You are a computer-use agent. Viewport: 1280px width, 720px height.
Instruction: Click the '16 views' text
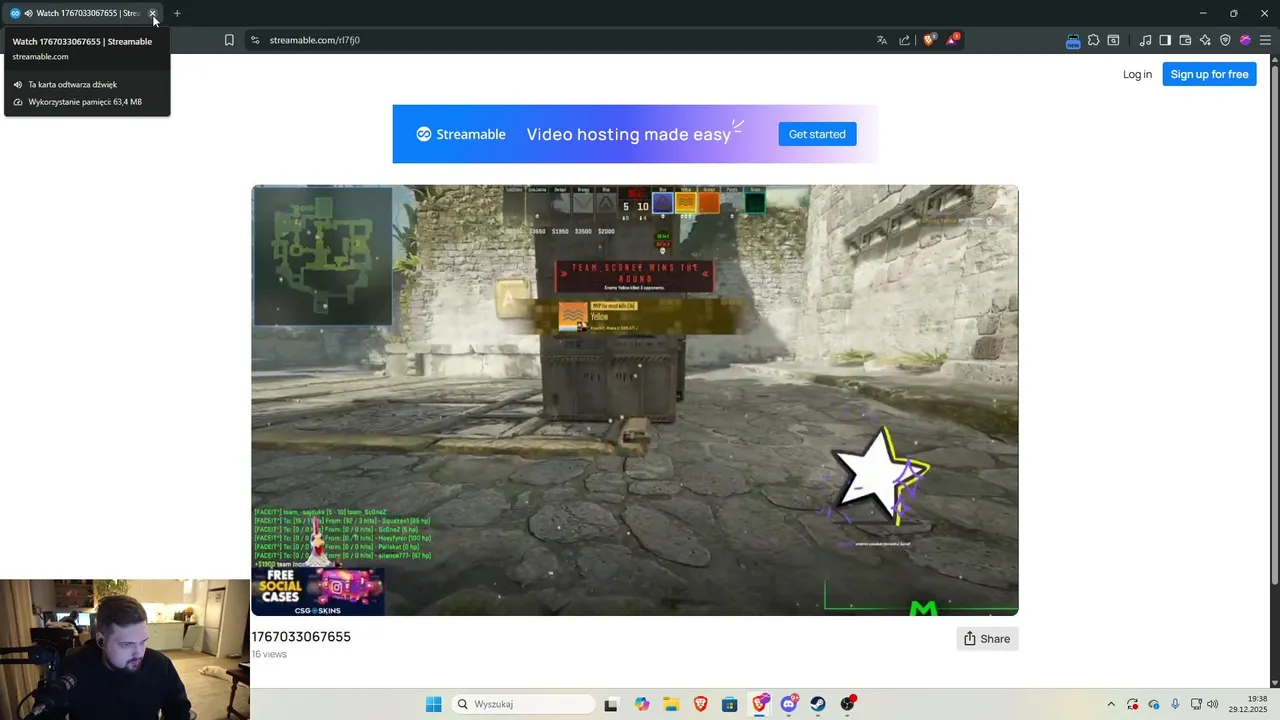(269, 654)
